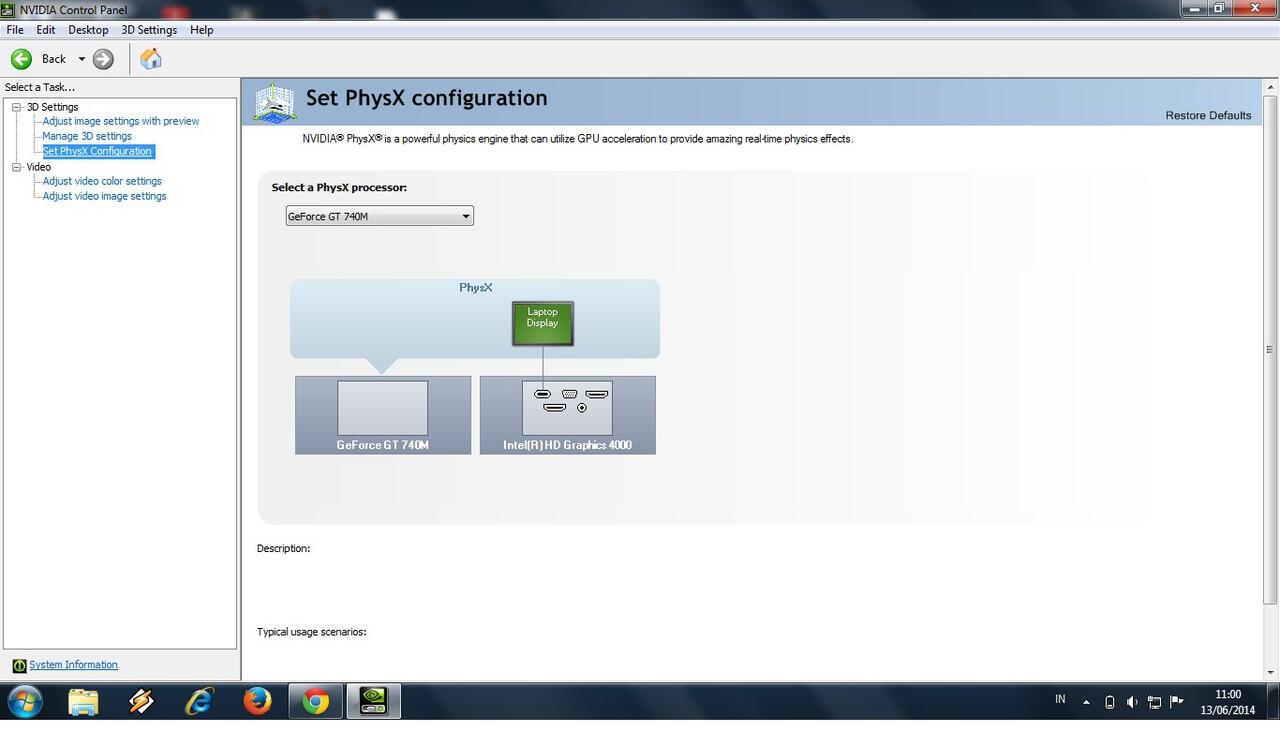Viewport: 1280px width, 732px height.
Task: Click the vertical scrollbar of the main panel
Action: [x=1270, y=349]
